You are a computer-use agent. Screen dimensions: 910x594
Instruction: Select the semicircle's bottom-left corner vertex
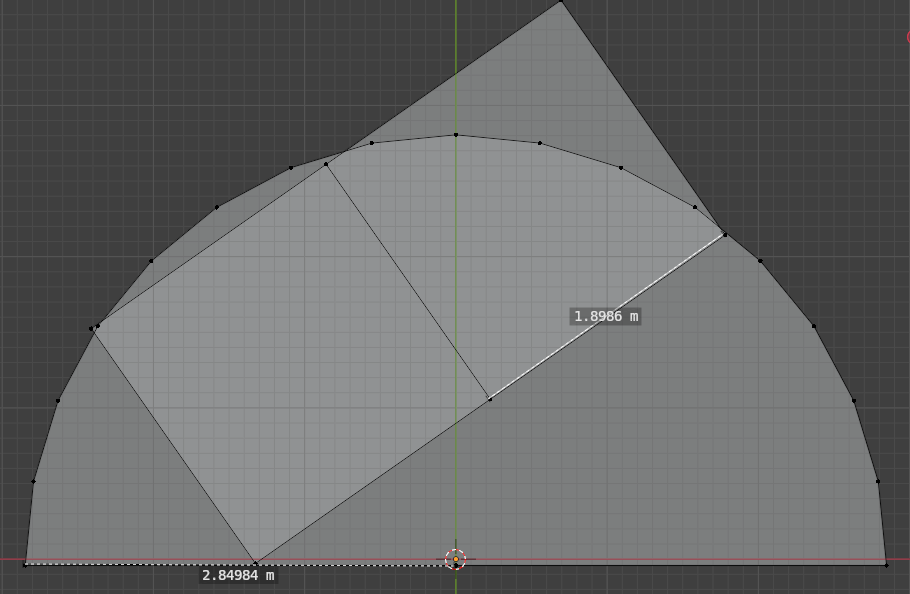pos(25,565)
